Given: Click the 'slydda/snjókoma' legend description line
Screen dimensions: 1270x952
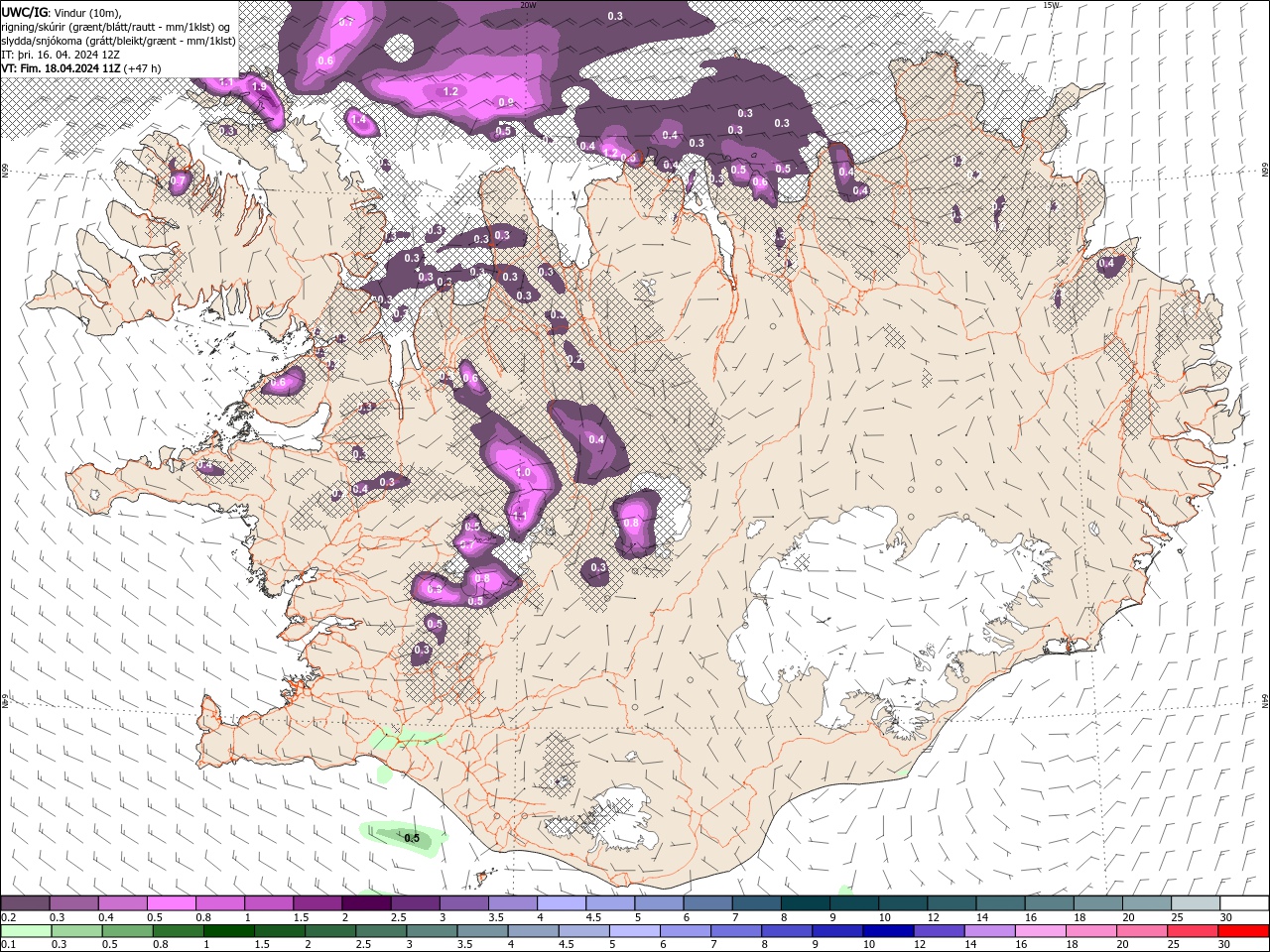Looking at the screenshot, I should 119,41.
